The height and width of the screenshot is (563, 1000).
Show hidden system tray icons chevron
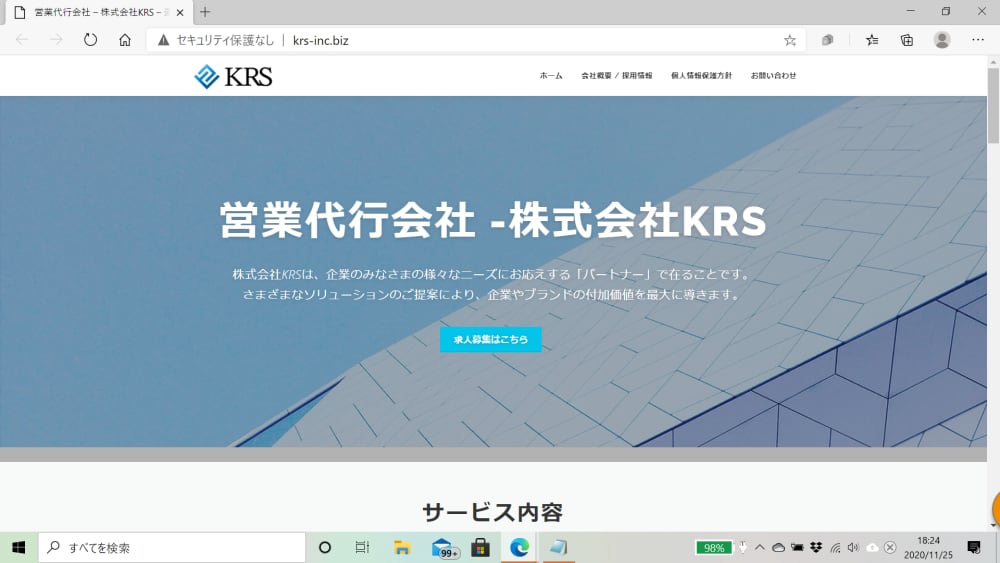click(760, 547)
